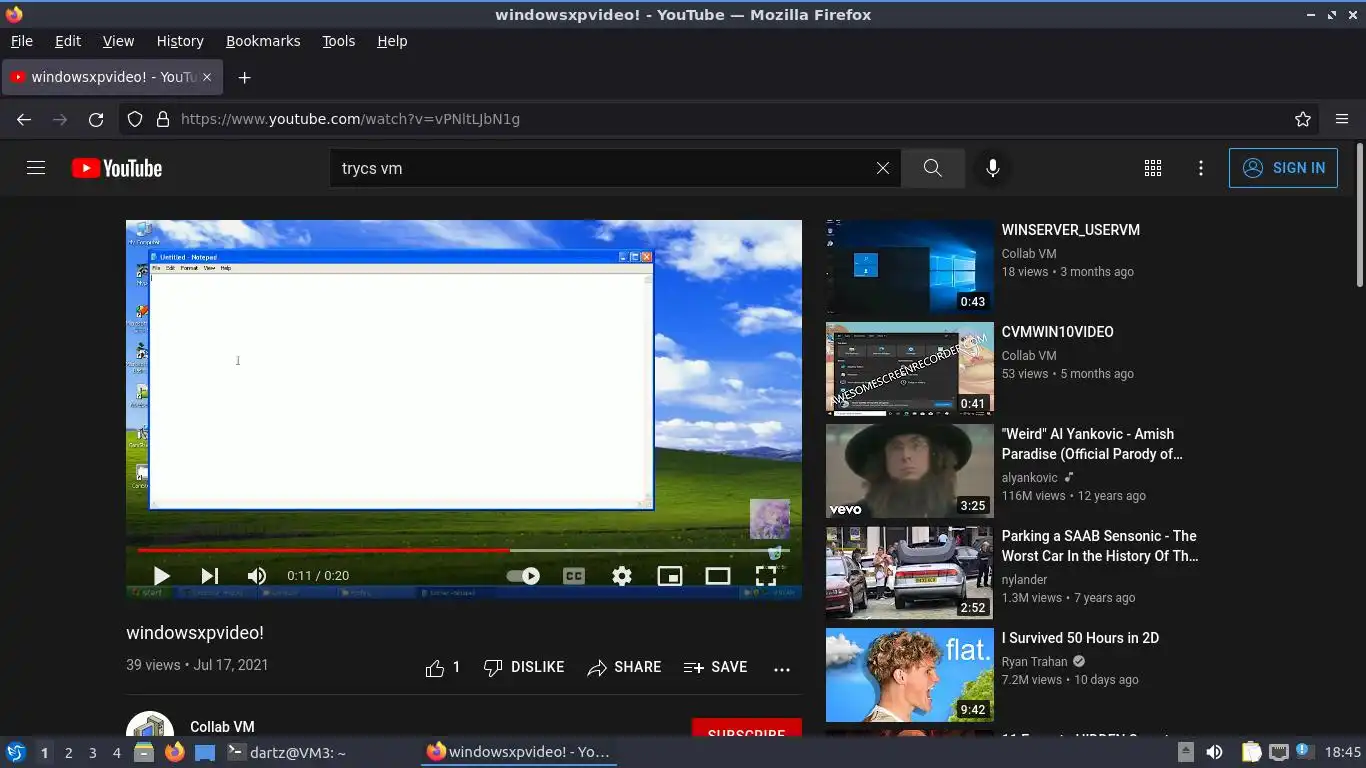The image size is (1366, 768).
Task: Bookmark this page with the star
Action: (x=1303, y=119)
